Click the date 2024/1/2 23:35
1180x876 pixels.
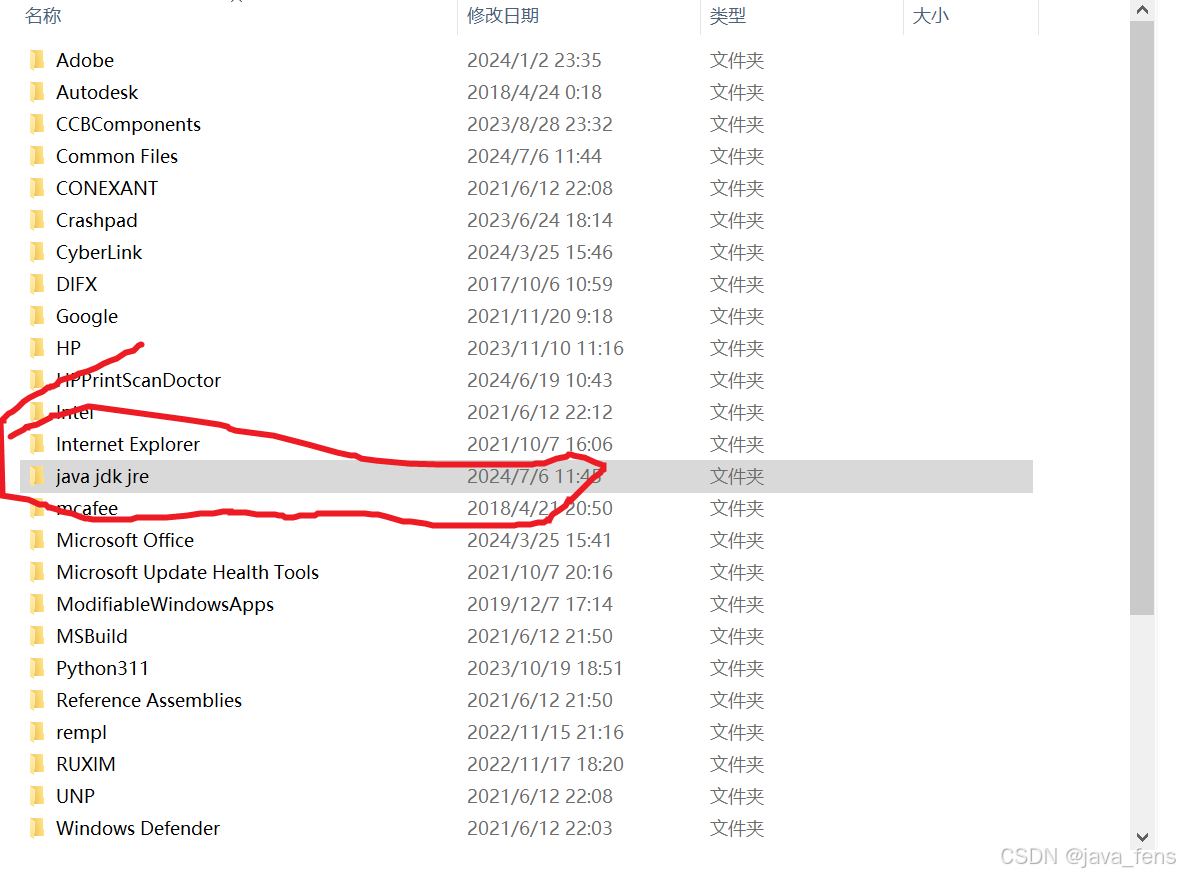(534, 60)
